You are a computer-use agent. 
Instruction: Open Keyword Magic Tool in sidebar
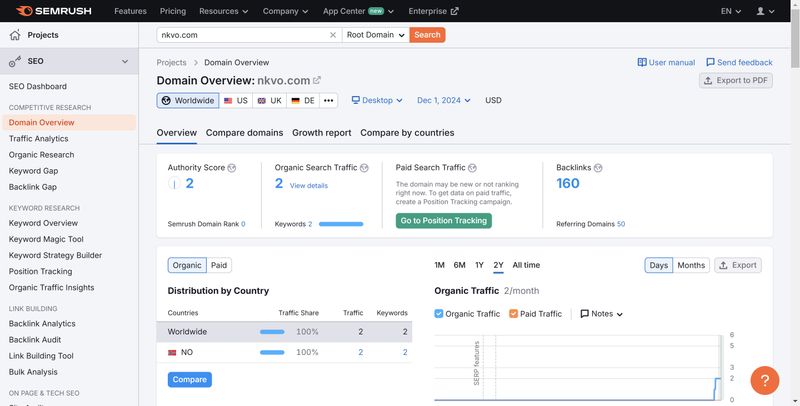coord(46,239)
